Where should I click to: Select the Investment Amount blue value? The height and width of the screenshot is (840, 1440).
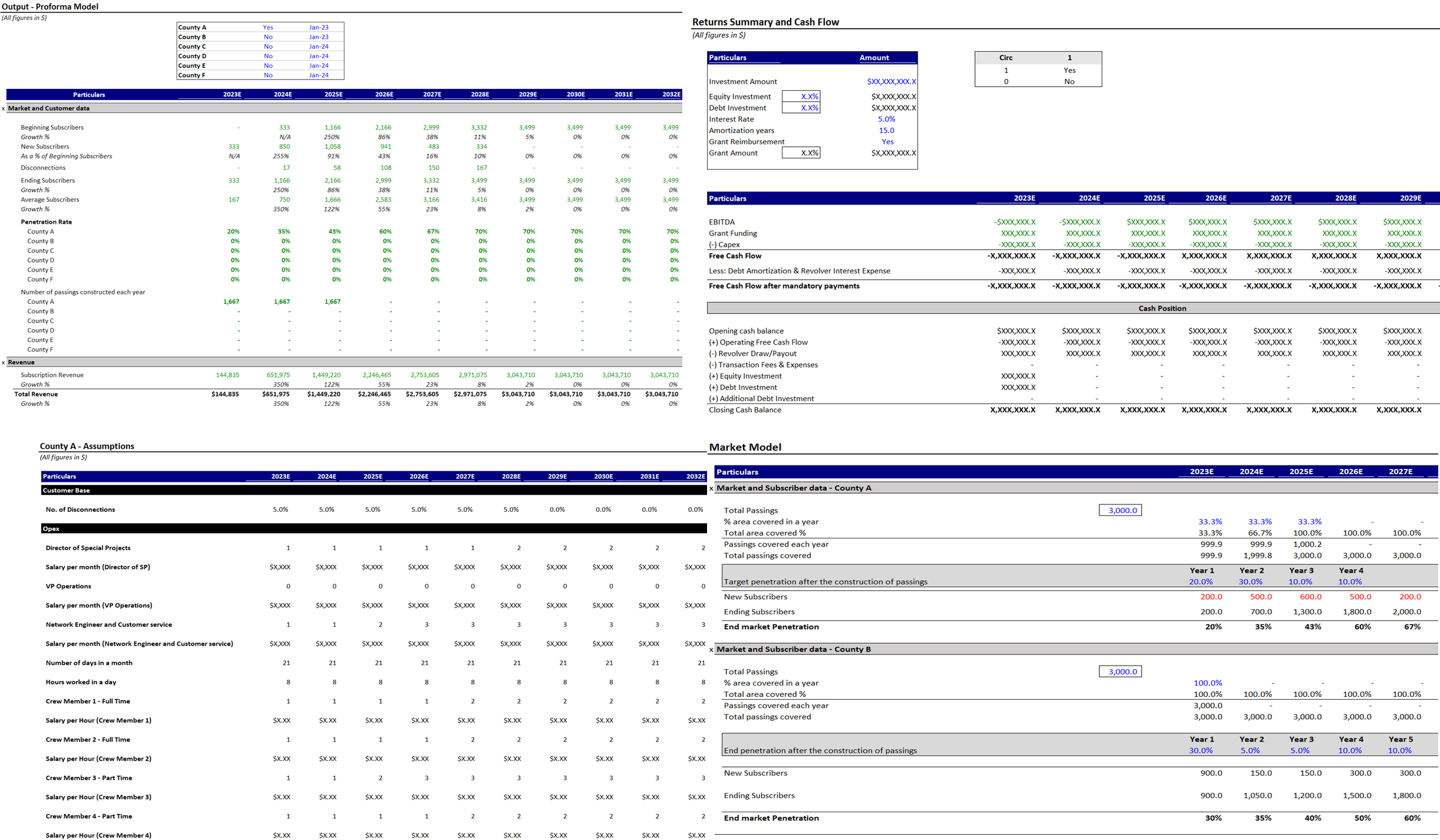tap(891, 82)
